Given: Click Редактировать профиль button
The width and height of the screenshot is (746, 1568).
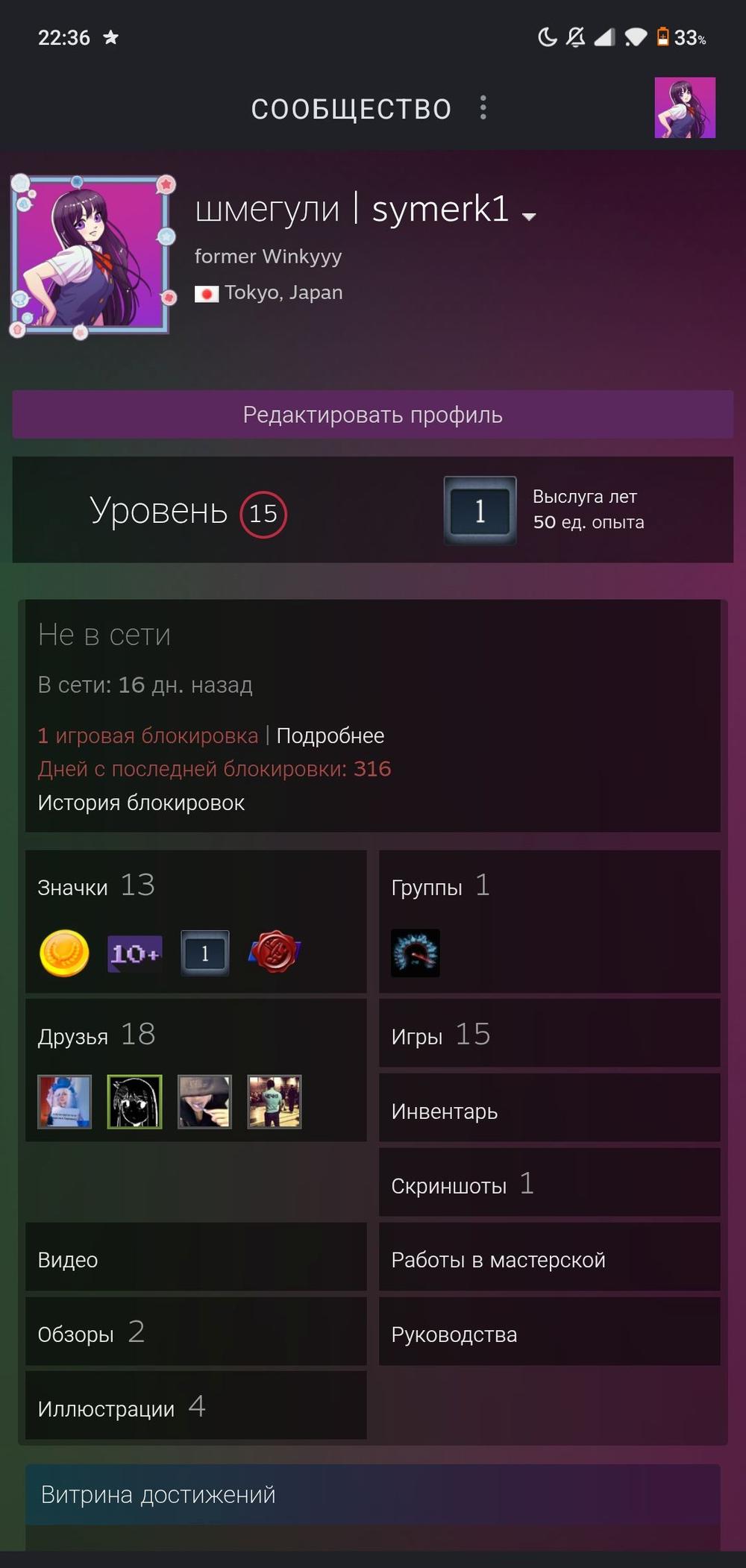Looking at the screenshot, I should 373,415.
